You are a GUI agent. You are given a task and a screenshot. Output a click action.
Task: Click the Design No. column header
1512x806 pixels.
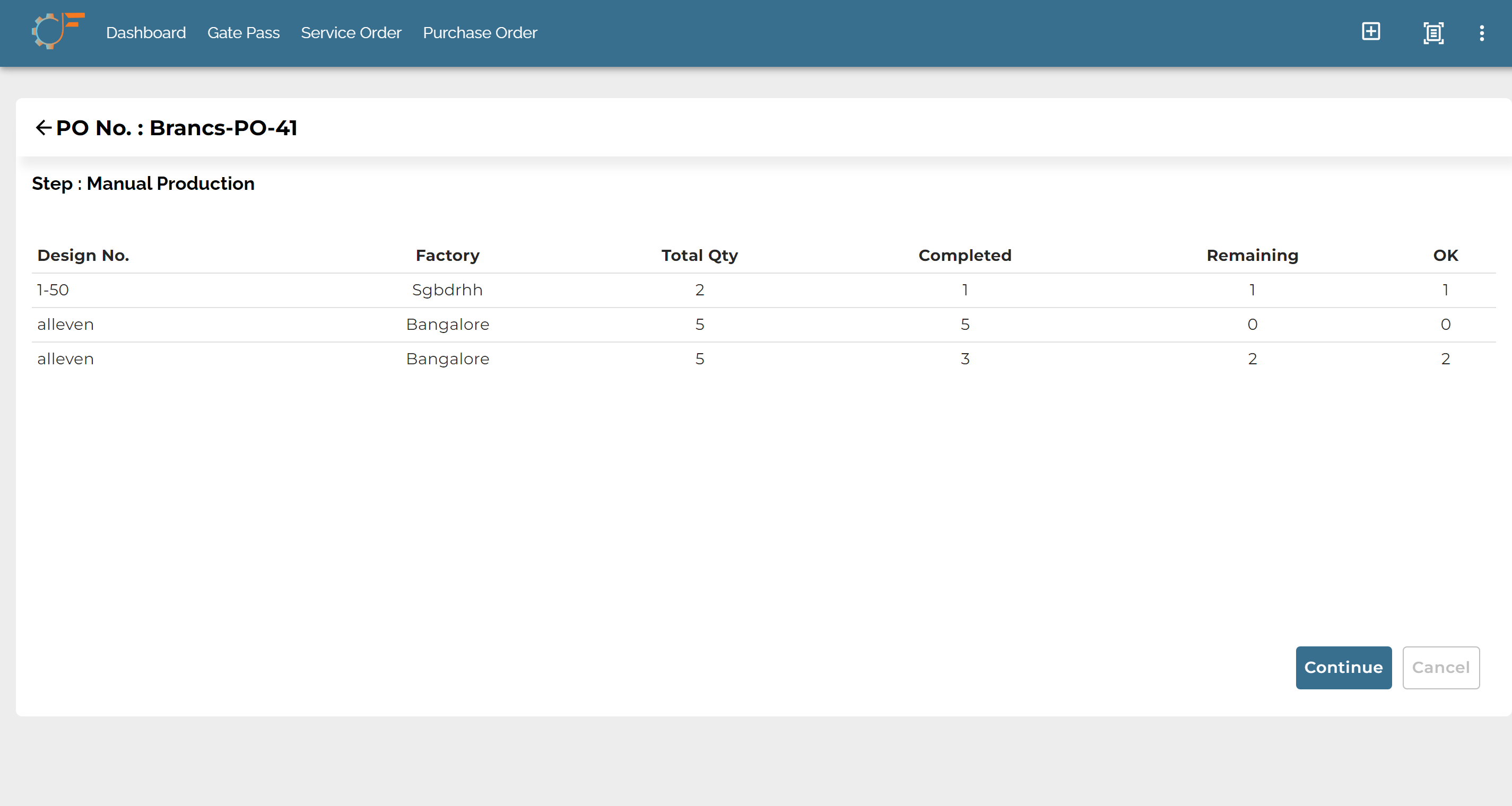click(83, 255)
